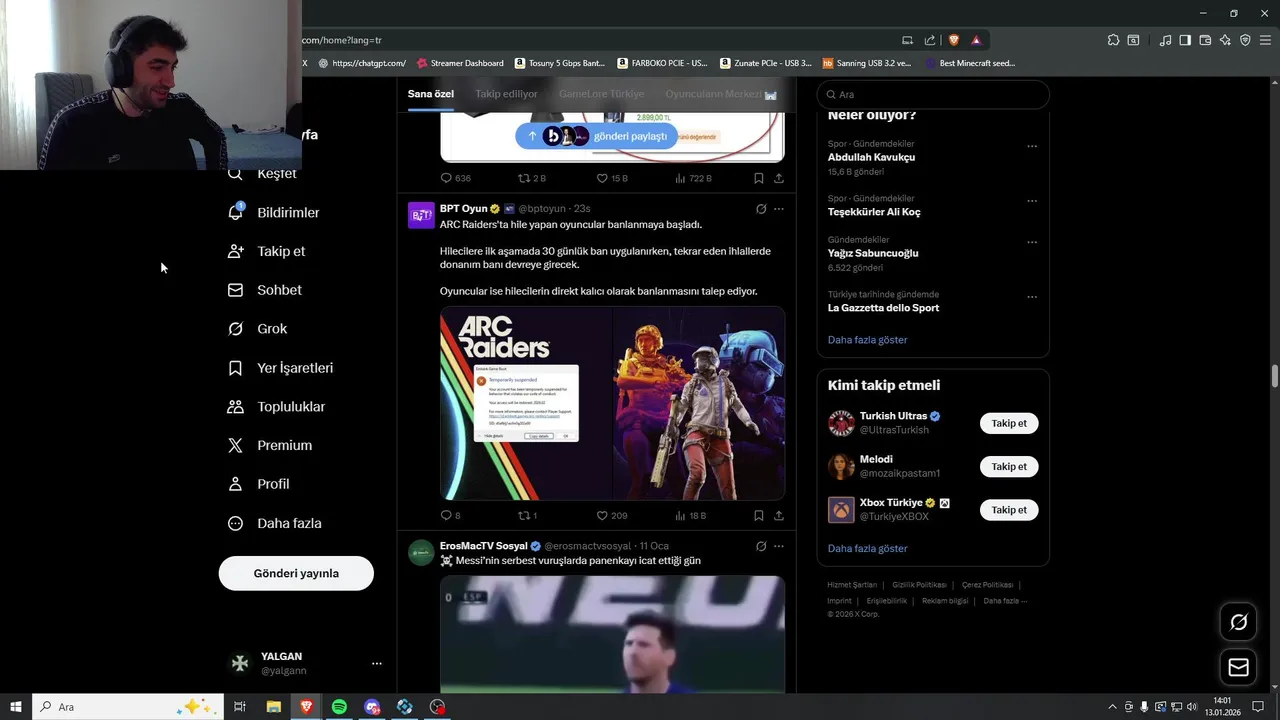Screen dimensions: 1280x720
Task: Open Topluluklar communities
Action: pos(277,407)
